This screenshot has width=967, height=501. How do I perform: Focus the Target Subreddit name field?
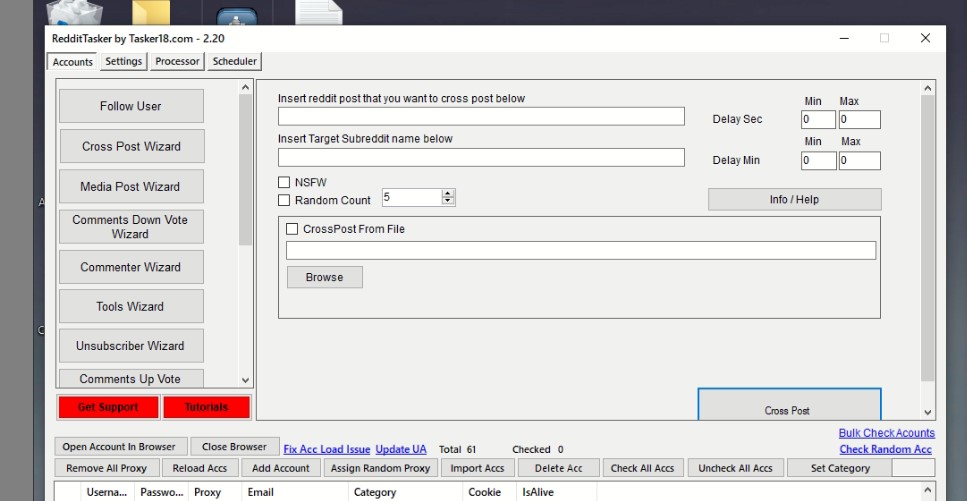click(x=481, y=157)
